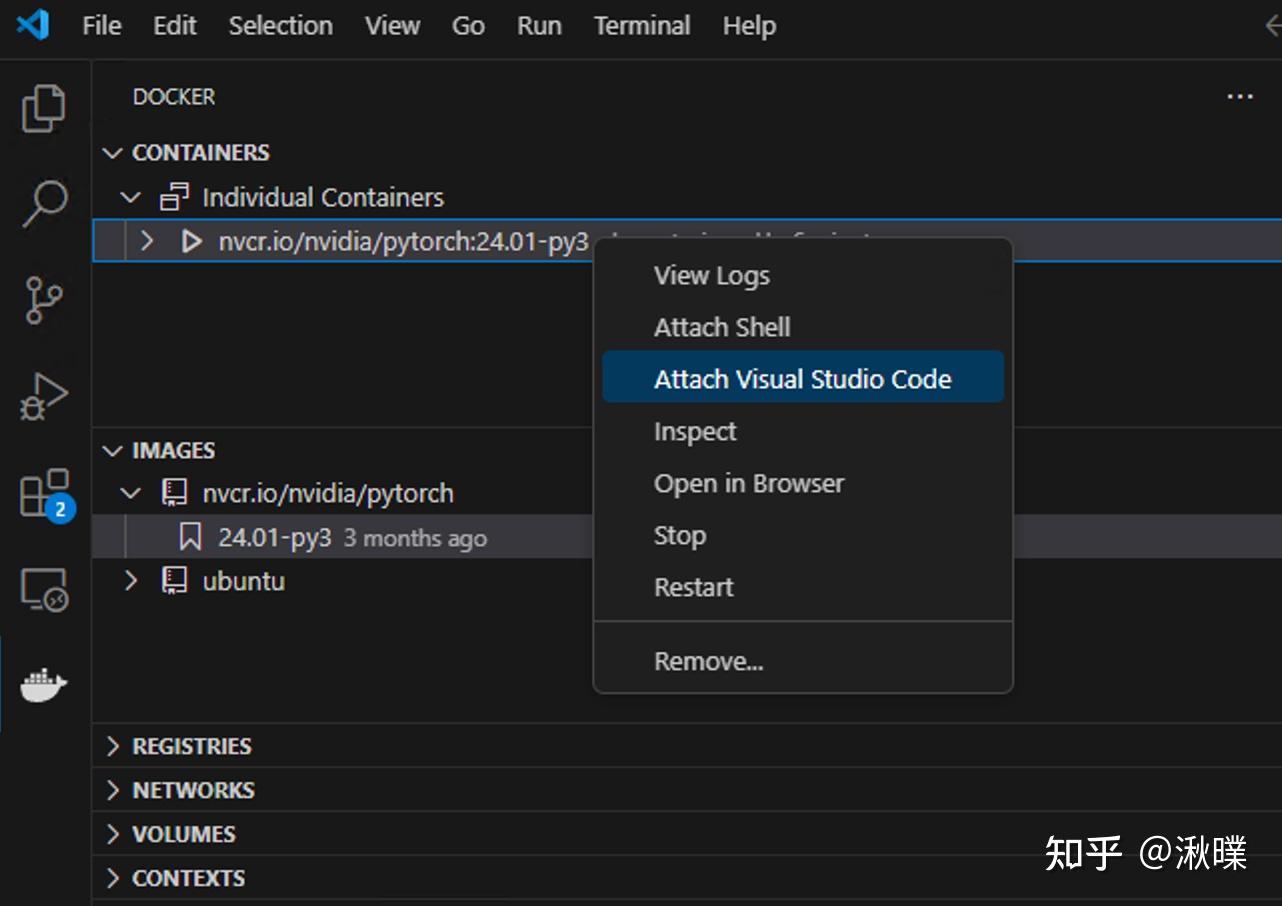Screen dimensions: 1282x906
Task: Expand the ubuntu image entry
Action: [129, 580]
